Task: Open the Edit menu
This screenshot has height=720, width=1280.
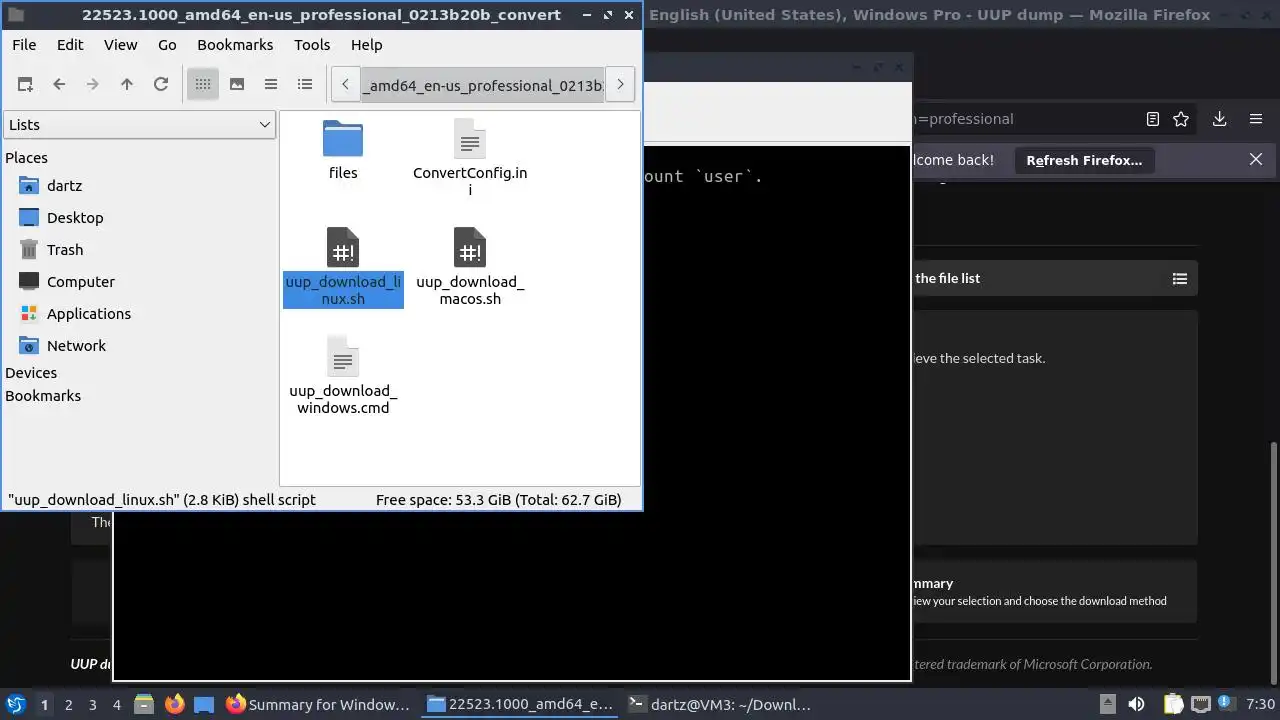Action: pos(70,45)
